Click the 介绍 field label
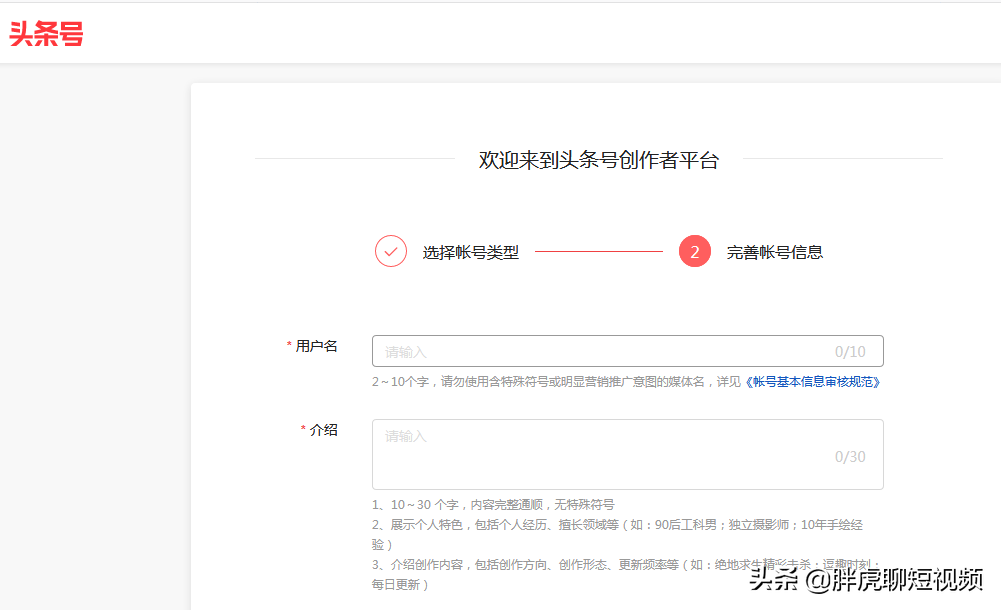The height and width of the screenshot is (610, 1001). tap(323, 430)
